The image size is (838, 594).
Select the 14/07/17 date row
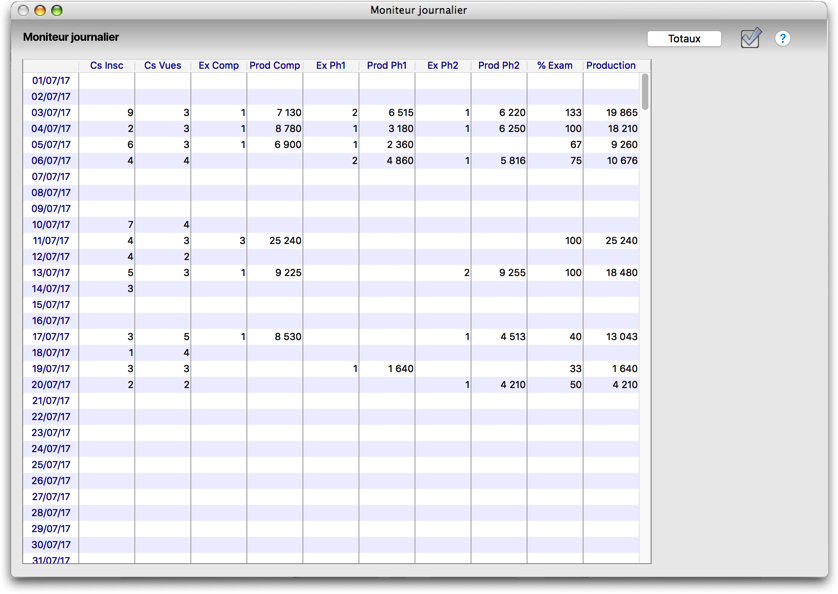331,289
